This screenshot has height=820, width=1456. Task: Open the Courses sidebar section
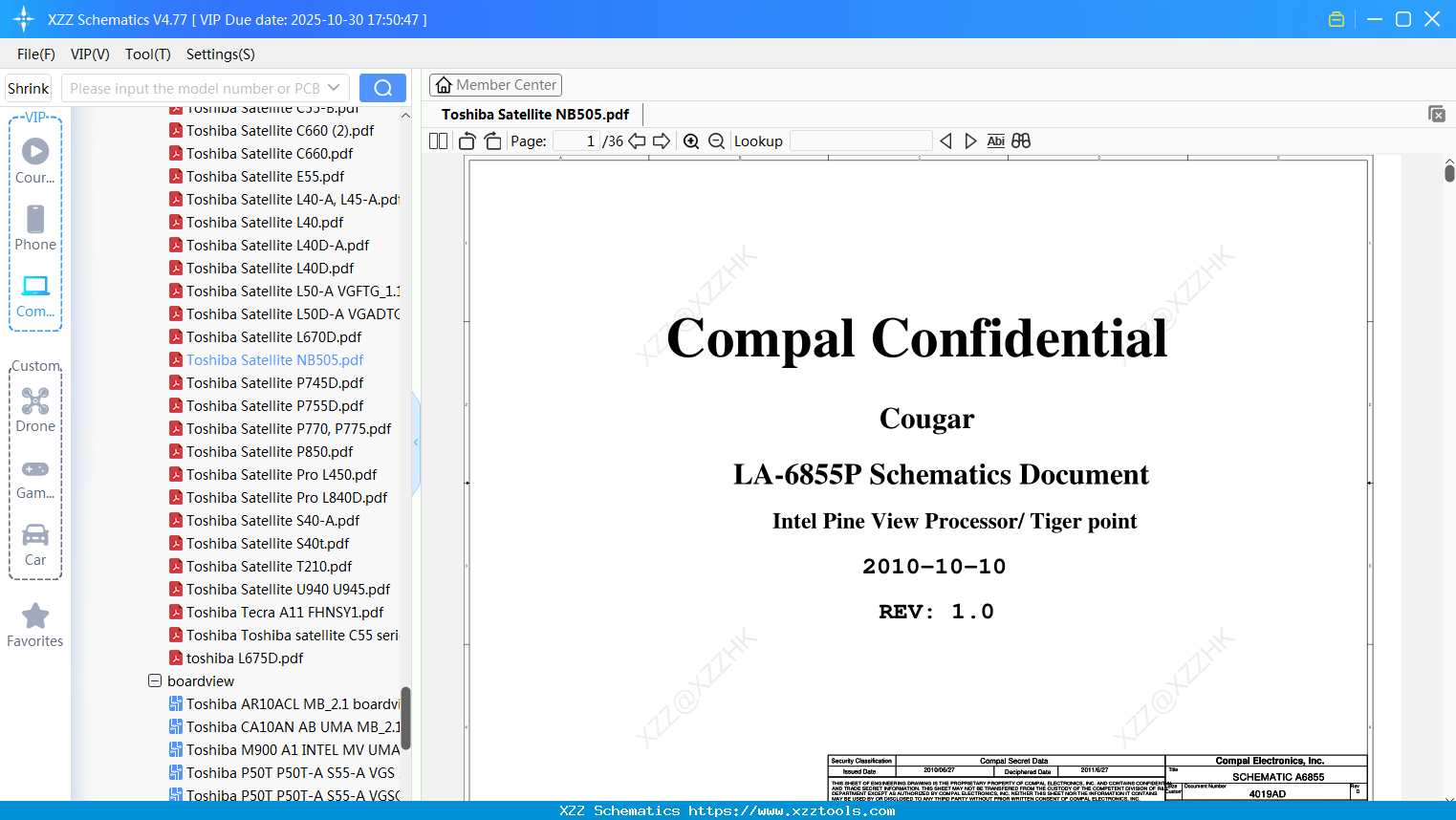pyautogui.click(x=35, y=161)
